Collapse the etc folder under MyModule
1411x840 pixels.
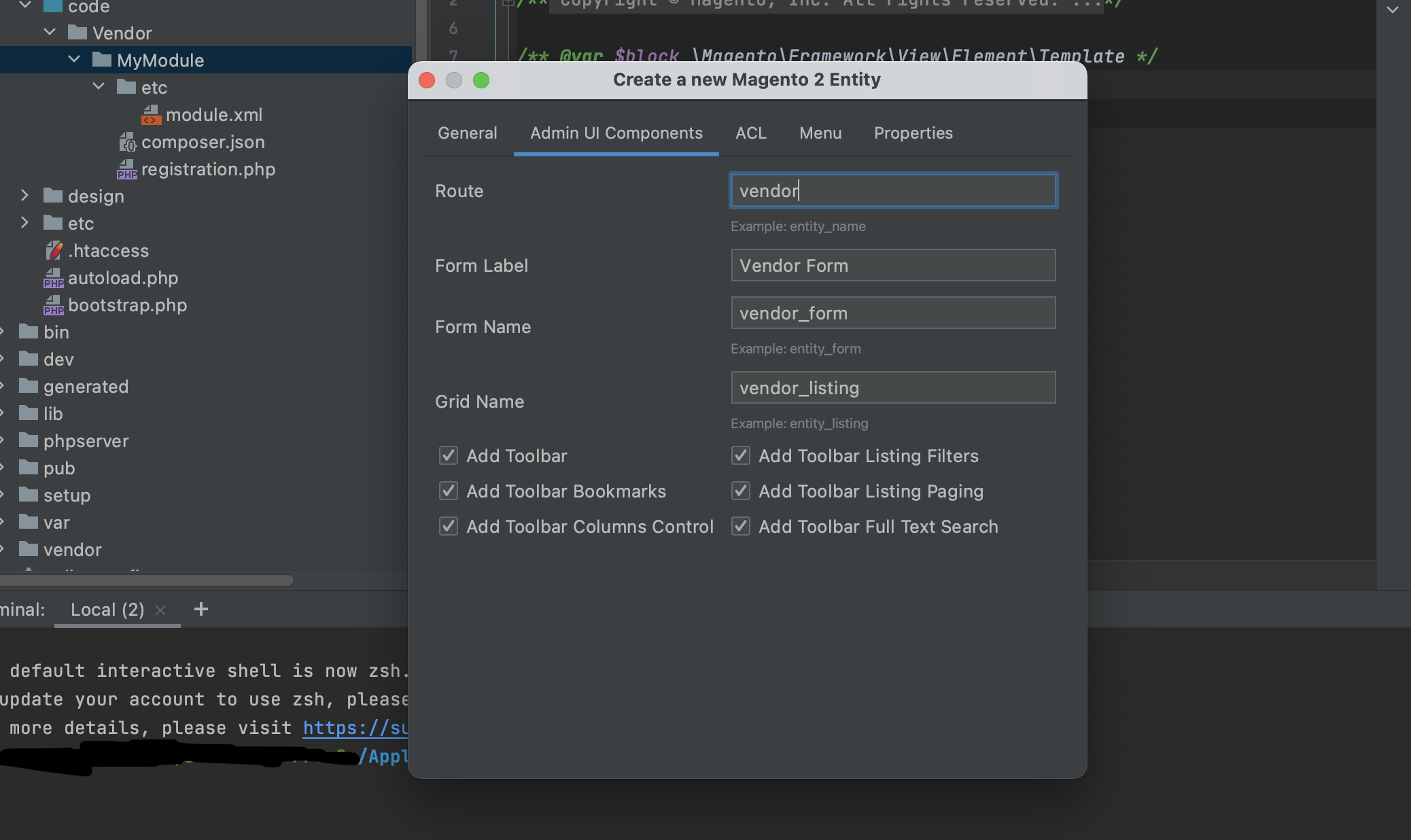pyautogui.click(x=99, y=87)
